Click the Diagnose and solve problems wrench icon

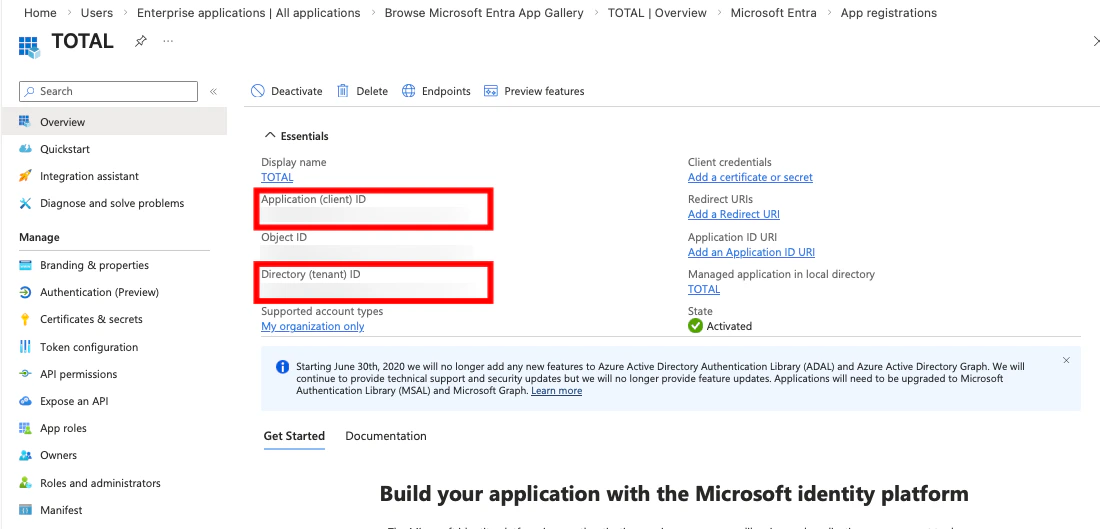pos(25,203)
